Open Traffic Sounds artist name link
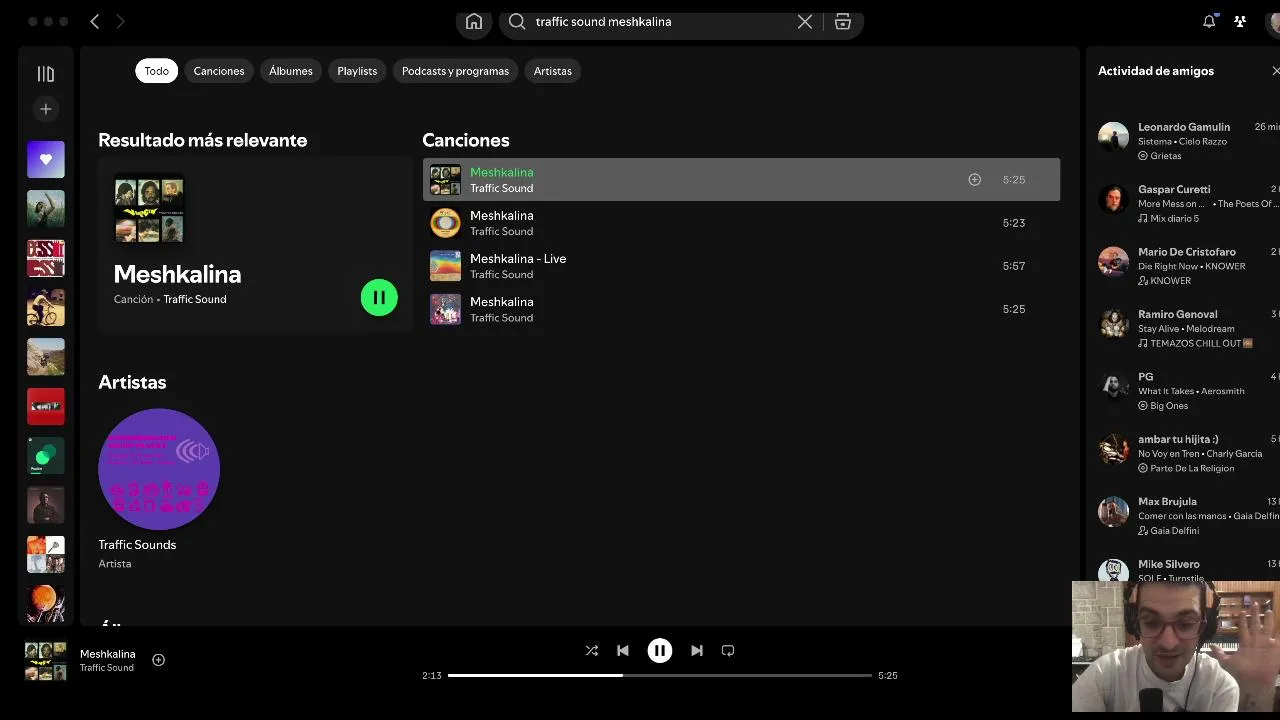The image size is (1280, 720). [x=137, y=545]
